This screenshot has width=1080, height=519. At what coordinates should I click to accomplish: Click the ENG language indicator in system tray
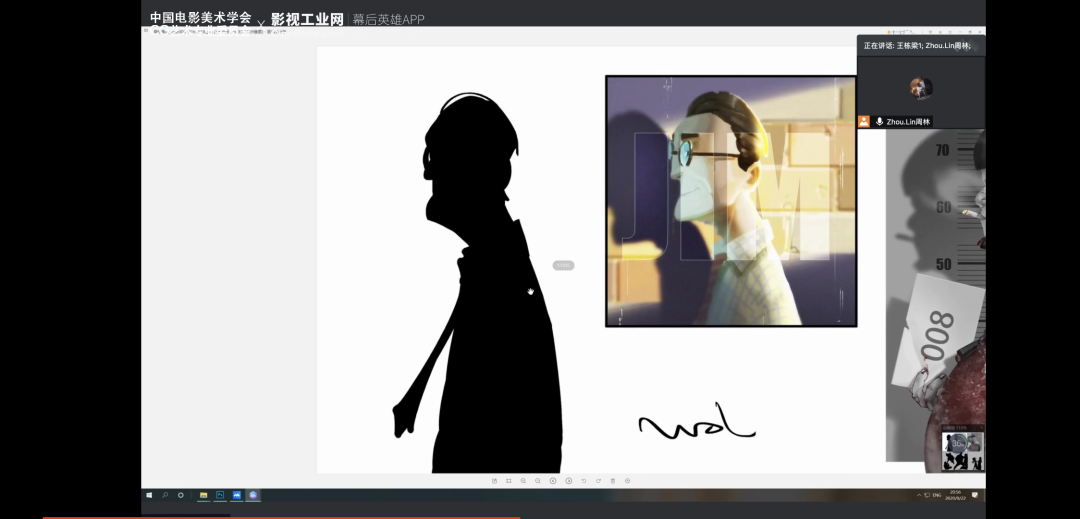click(x=937, y=495)
